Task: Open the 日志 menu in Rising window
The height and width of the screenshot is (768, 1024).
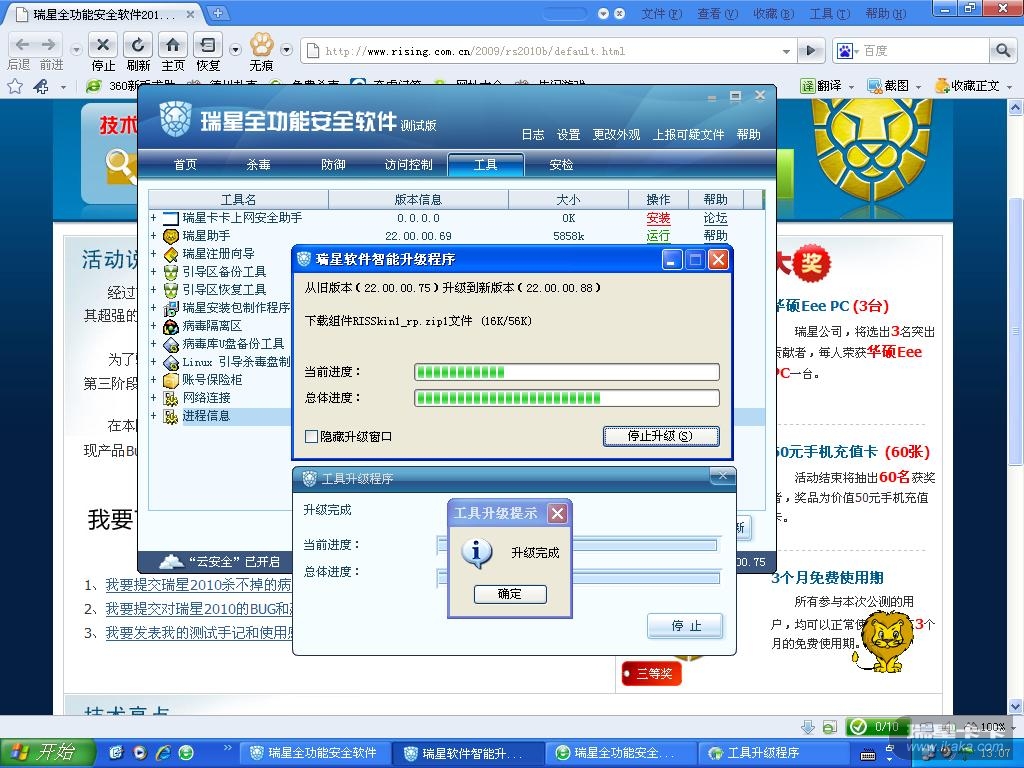Action: [532, 135]
